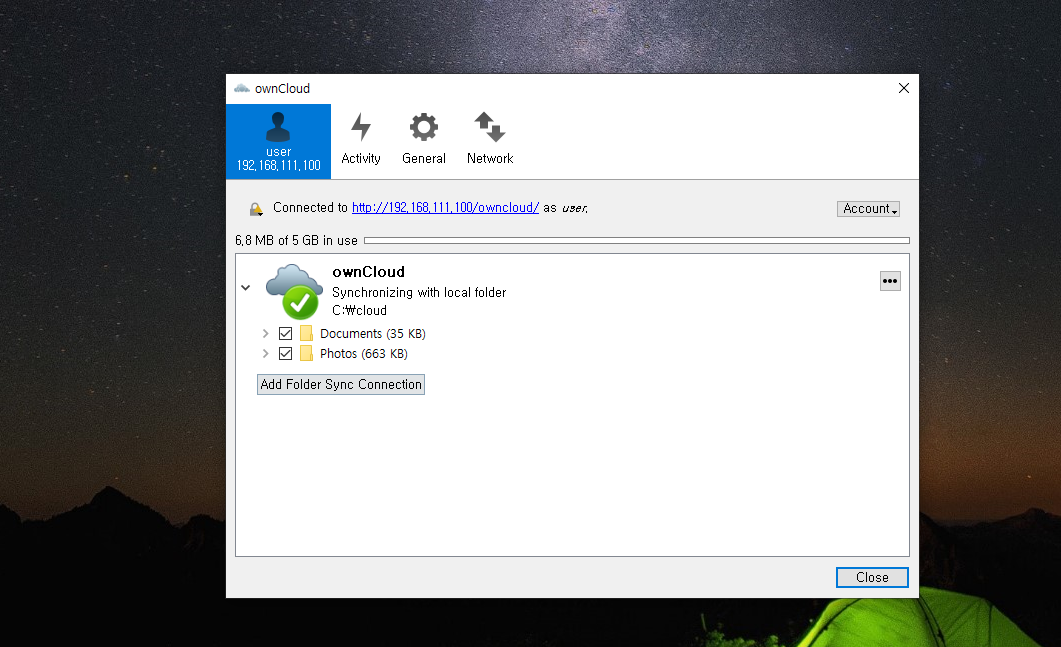This screenshot has height=647, width=1061.
Task: Click the Documents folder icon
Action: [x=307, y=333]
